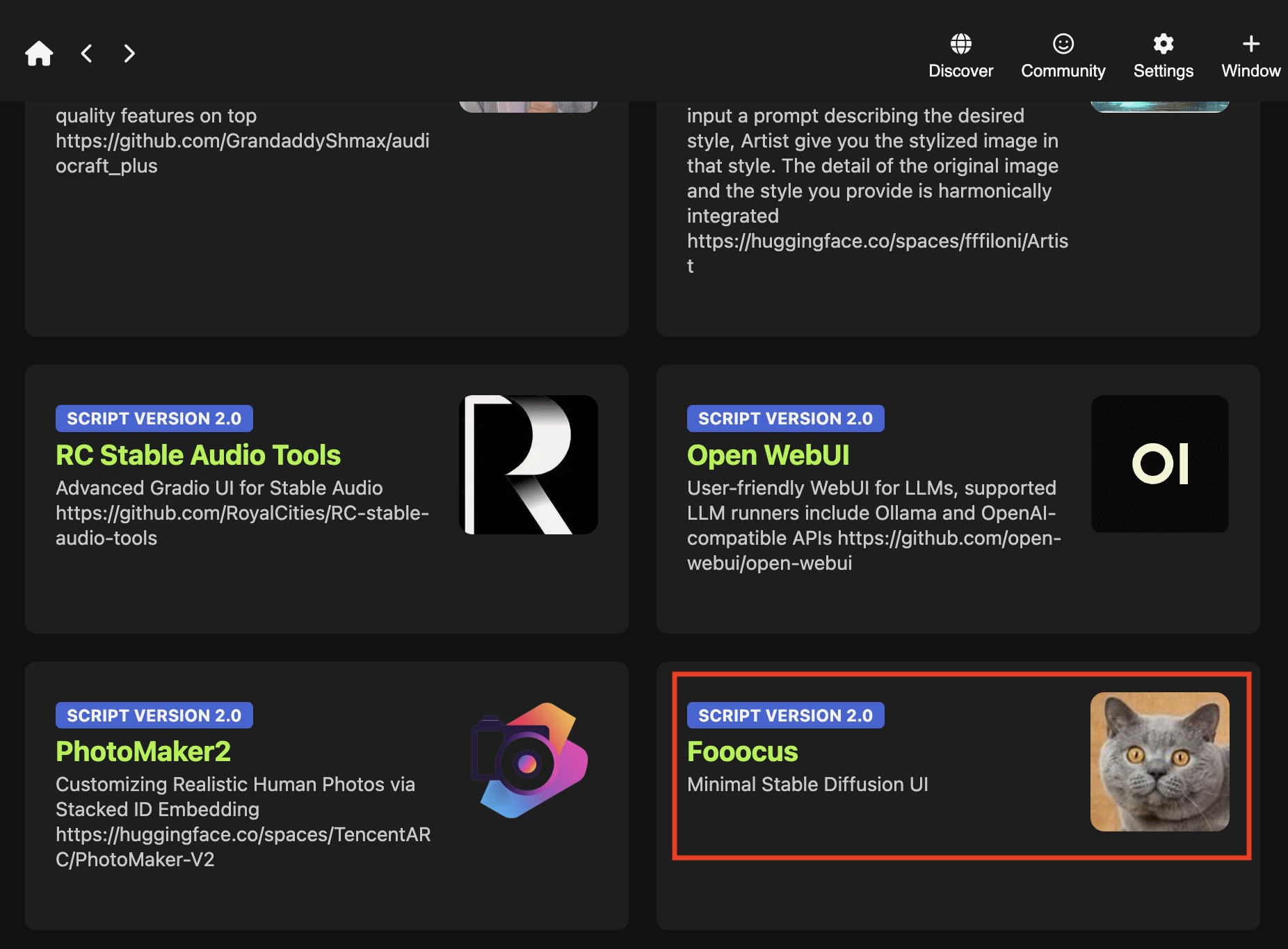Click the RC Stable Audio Tools logo thumbnail

529,465
